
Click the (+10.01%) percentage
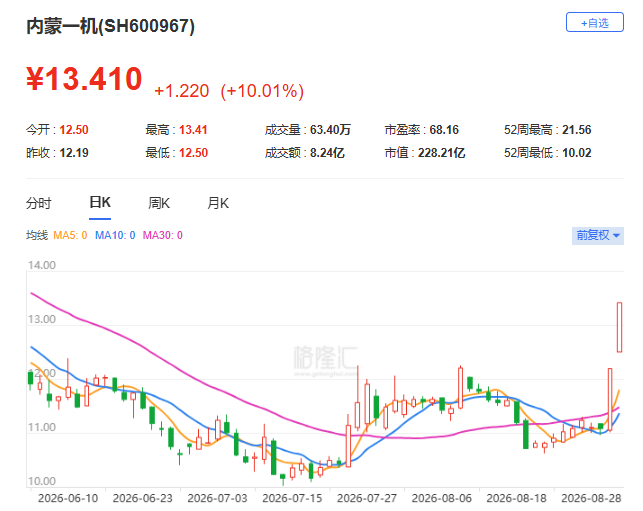[x=262, y=91]
